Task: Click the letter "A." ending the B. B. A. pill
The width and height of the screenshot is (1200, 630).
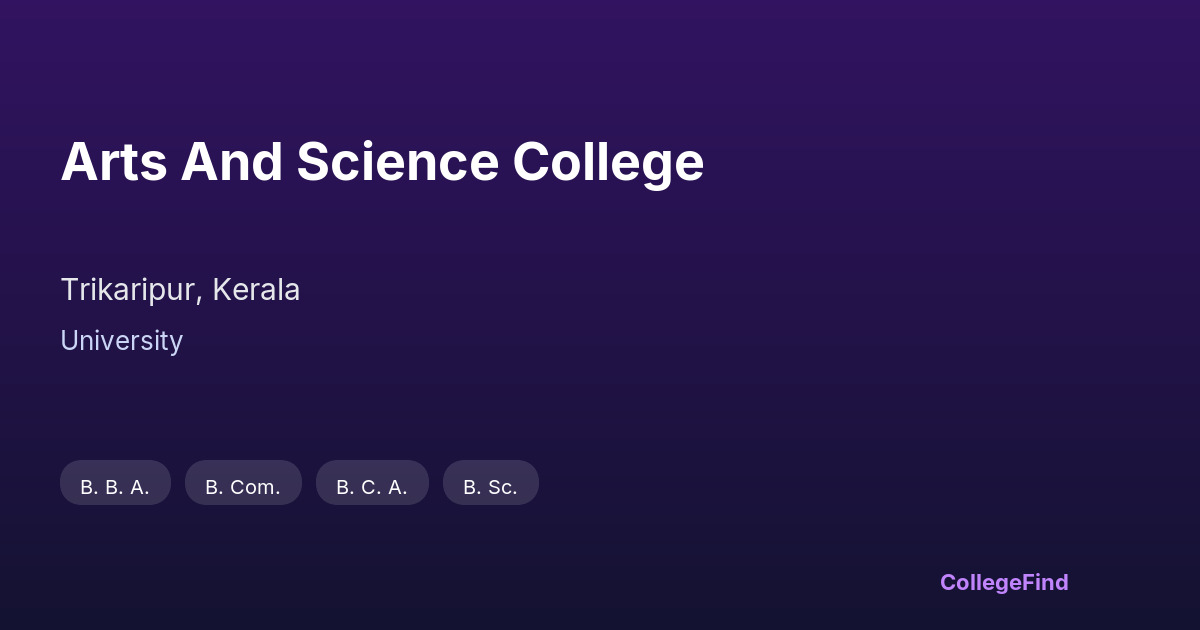Action: (x=140, y=487)
